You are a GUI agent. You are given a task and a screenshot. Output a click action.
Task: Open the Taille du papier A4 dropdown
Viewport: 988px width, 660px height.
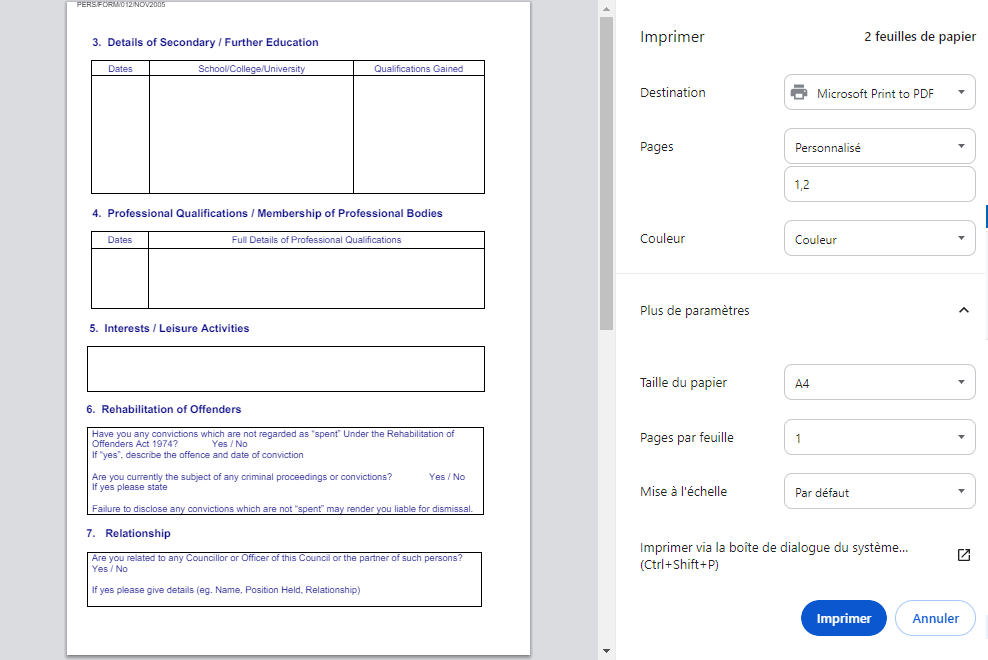(880, 382)
